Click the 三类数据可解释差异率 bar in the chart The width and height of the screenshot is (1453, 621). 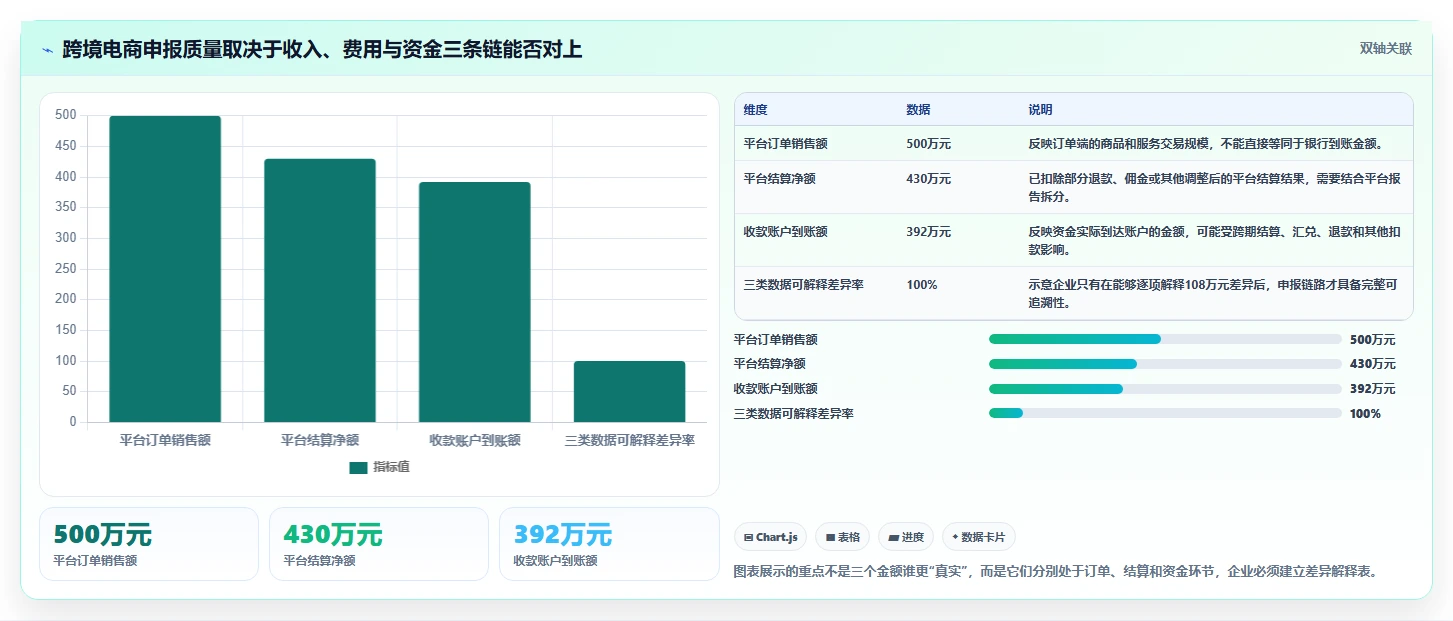630,391
